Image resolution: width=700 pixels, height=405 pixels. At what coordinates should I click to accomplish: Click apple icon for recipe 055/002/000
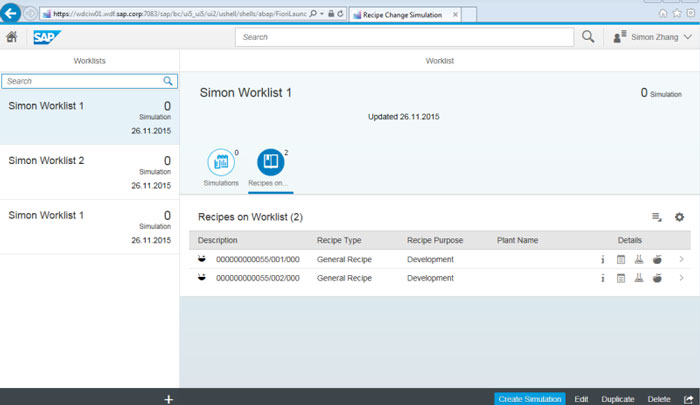tap(657, 278)
